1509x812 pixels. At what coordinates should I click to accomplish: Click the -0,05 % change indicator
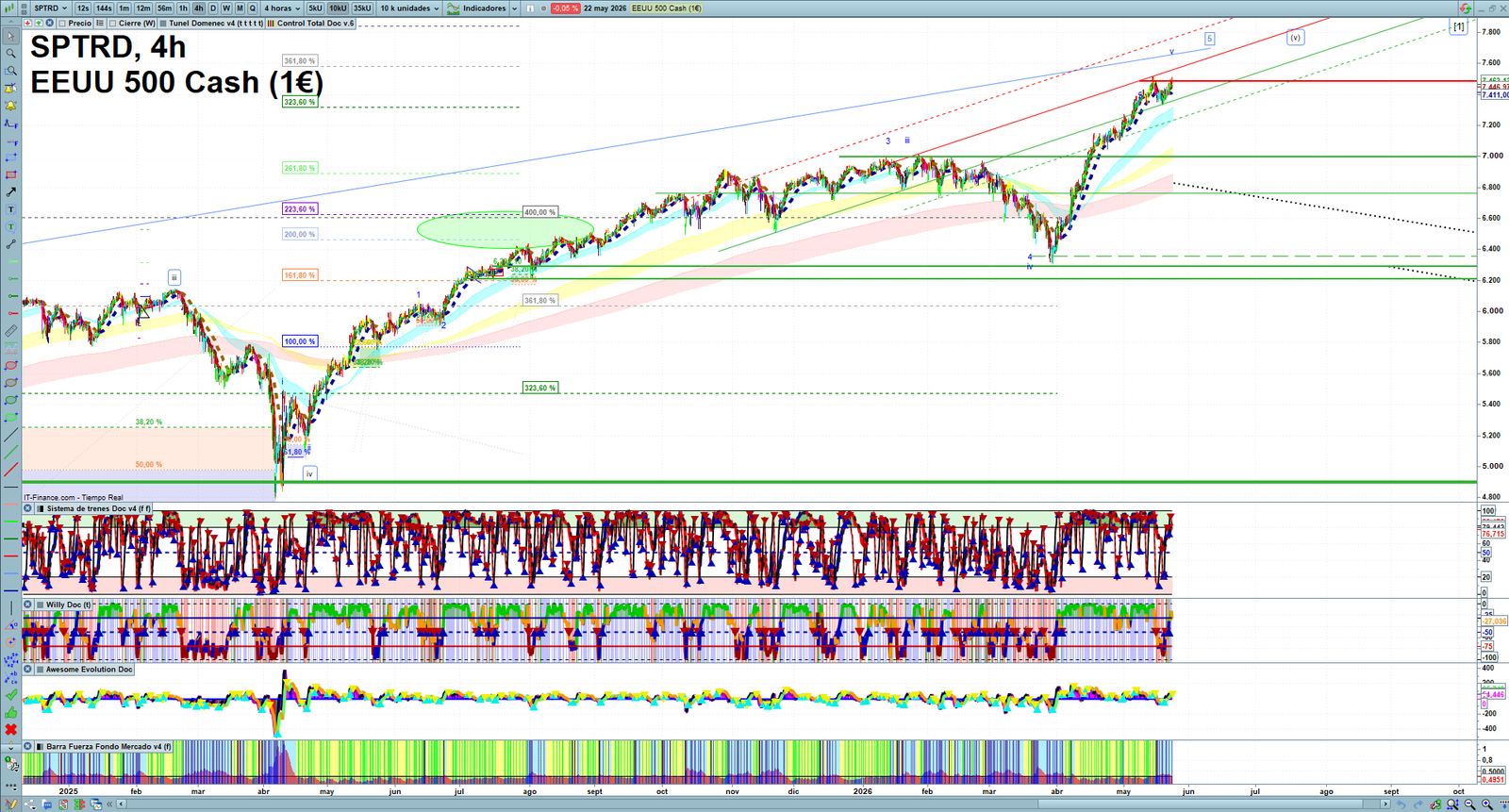(565, 8)
